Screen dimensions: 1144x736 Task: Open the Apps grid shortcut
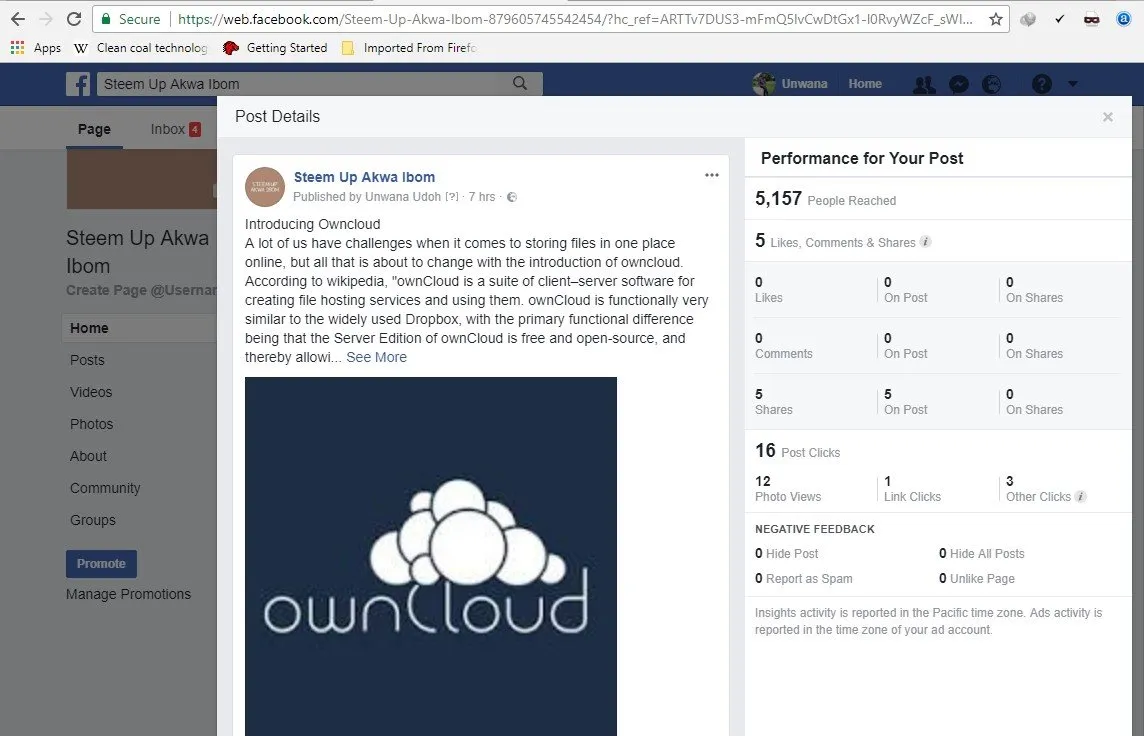[x=36, y=47]
